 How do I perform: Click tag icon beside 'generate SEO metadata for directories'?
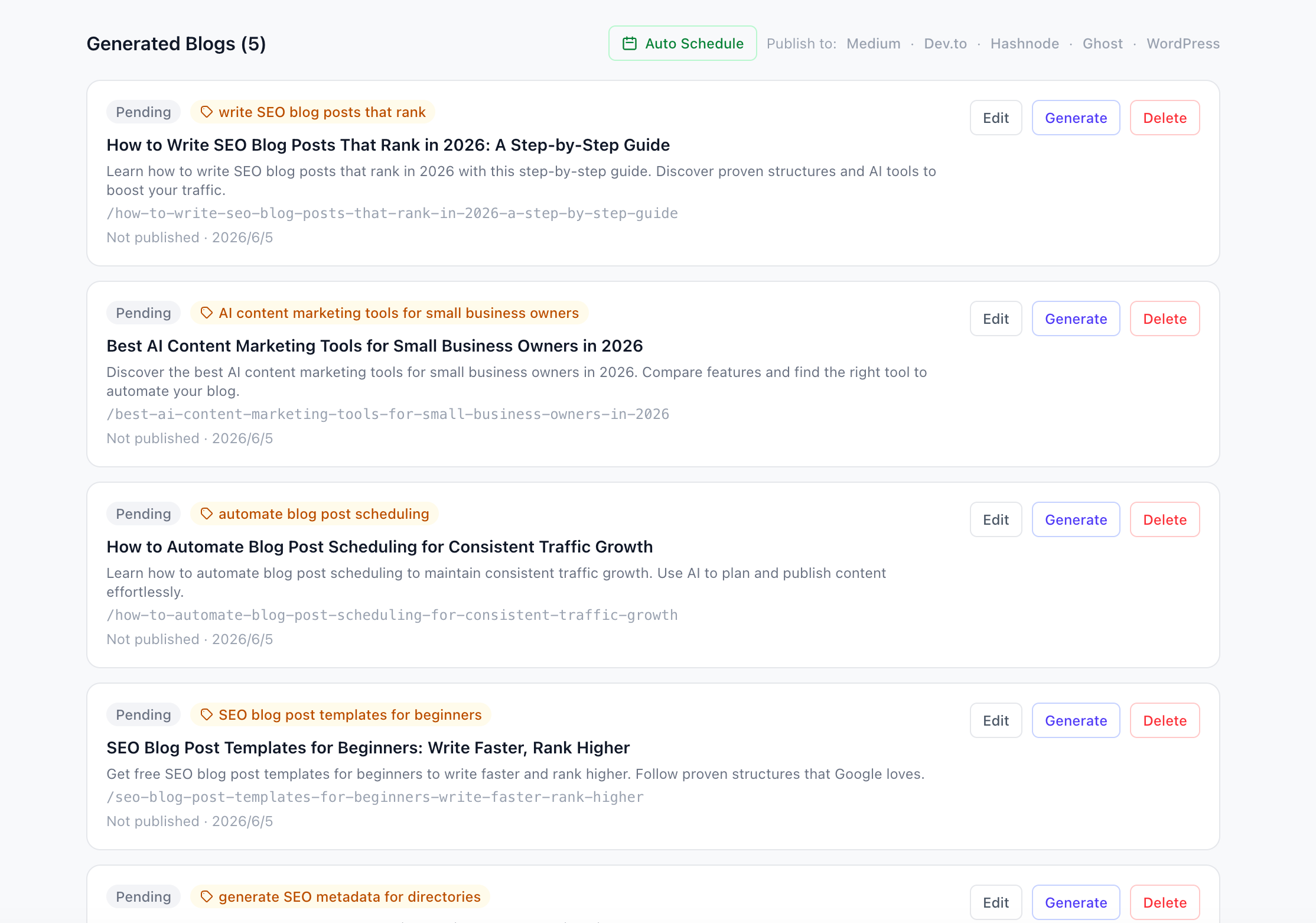tap(206, 896)
